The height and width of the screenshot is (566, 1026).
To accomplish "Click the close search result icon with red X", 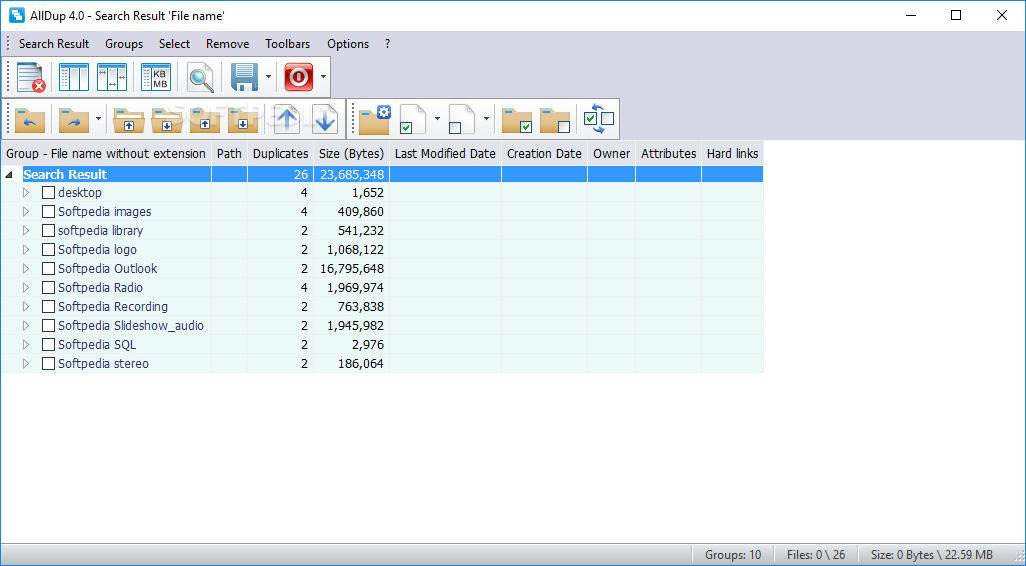I will pos(30,77).
